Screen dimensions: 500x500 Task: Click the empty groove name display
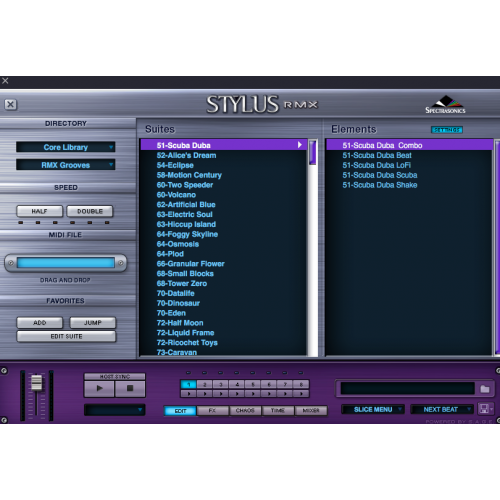pos(407,389)
